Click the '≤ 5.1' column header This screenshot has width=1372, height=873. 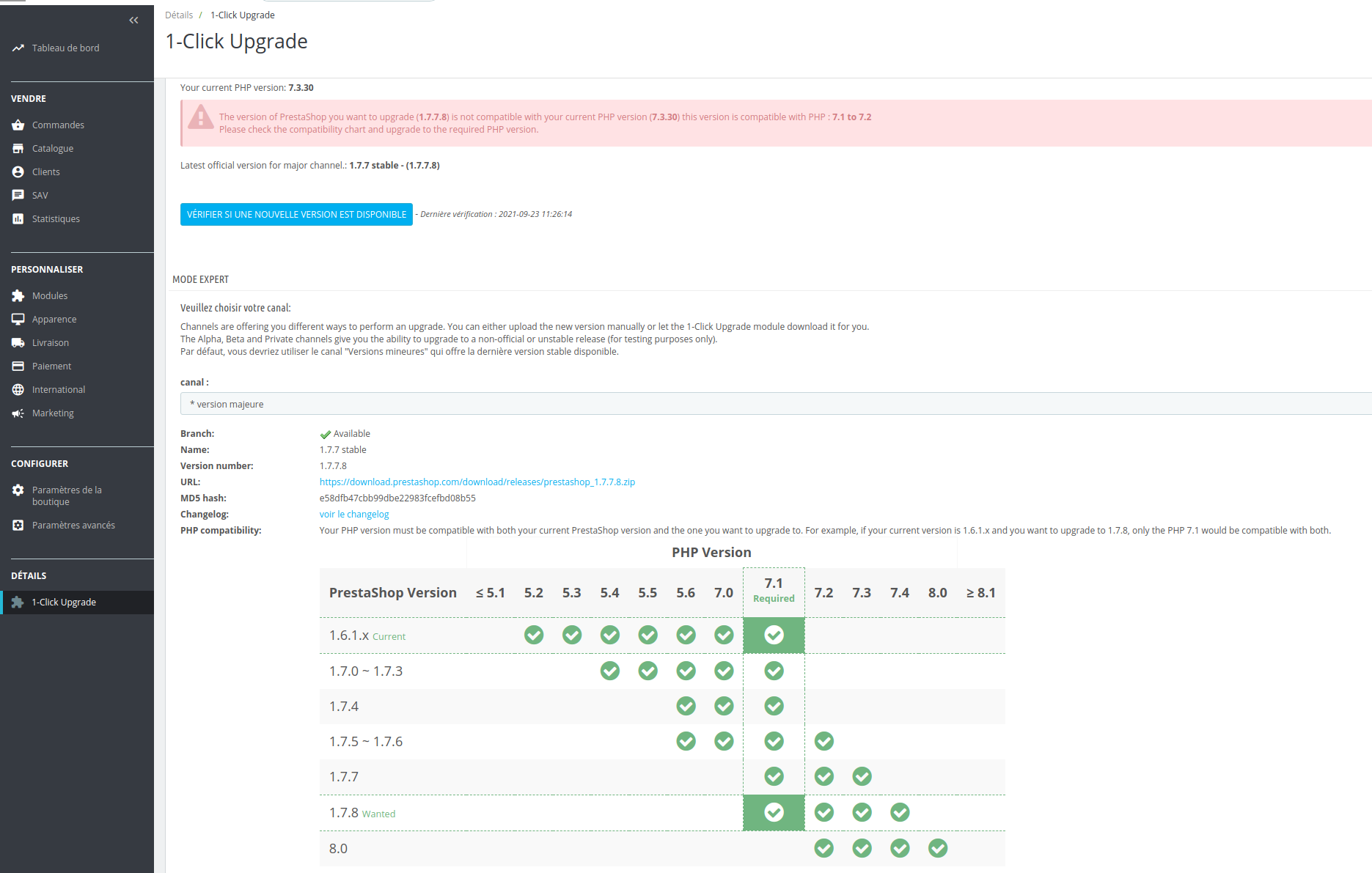pos(491,593)
